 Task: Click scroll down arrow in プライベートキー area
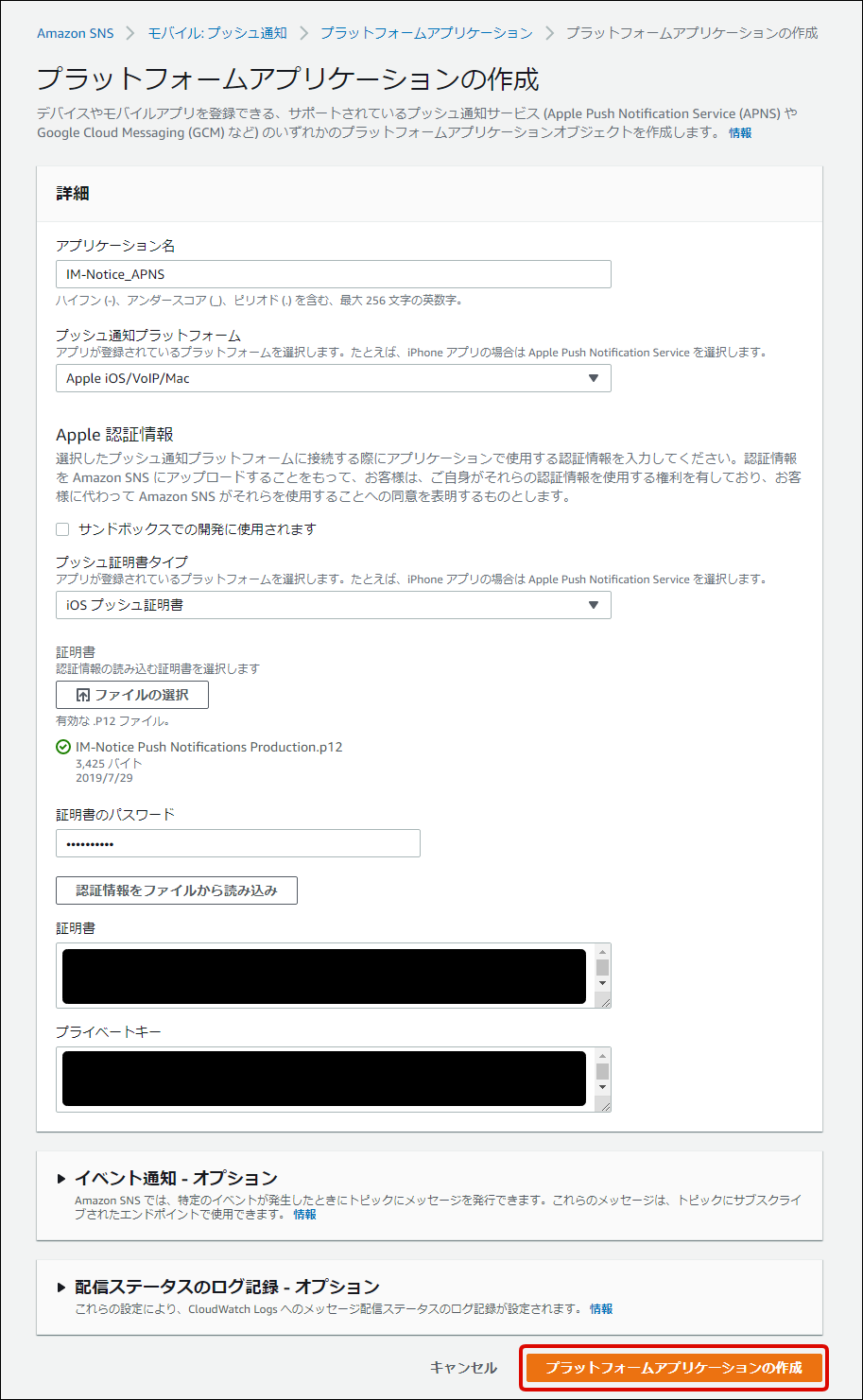602,1087
